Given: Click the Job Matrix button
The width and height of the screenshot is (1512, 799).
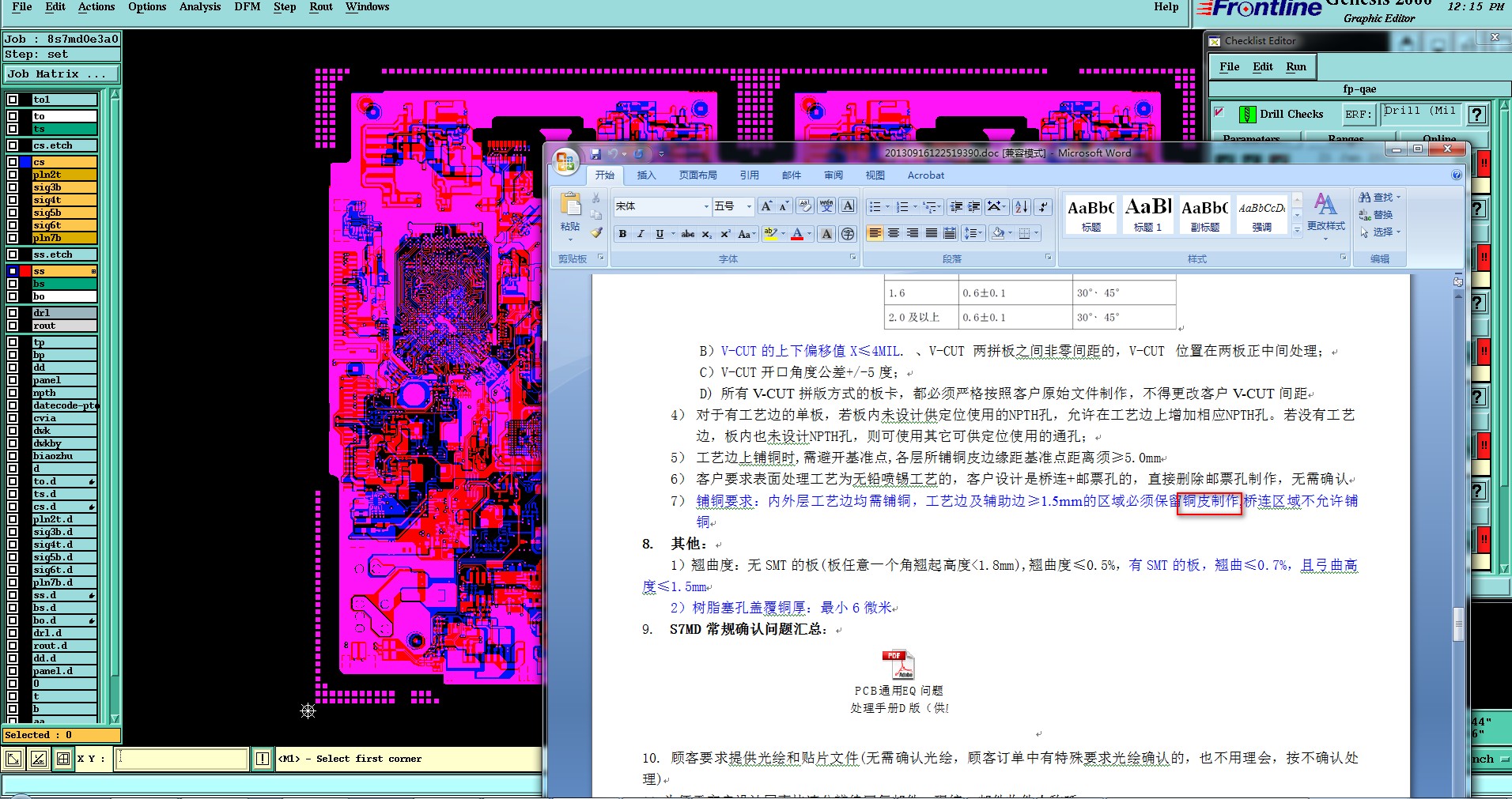Looking at the screenshot, I should tap(61, 74).
